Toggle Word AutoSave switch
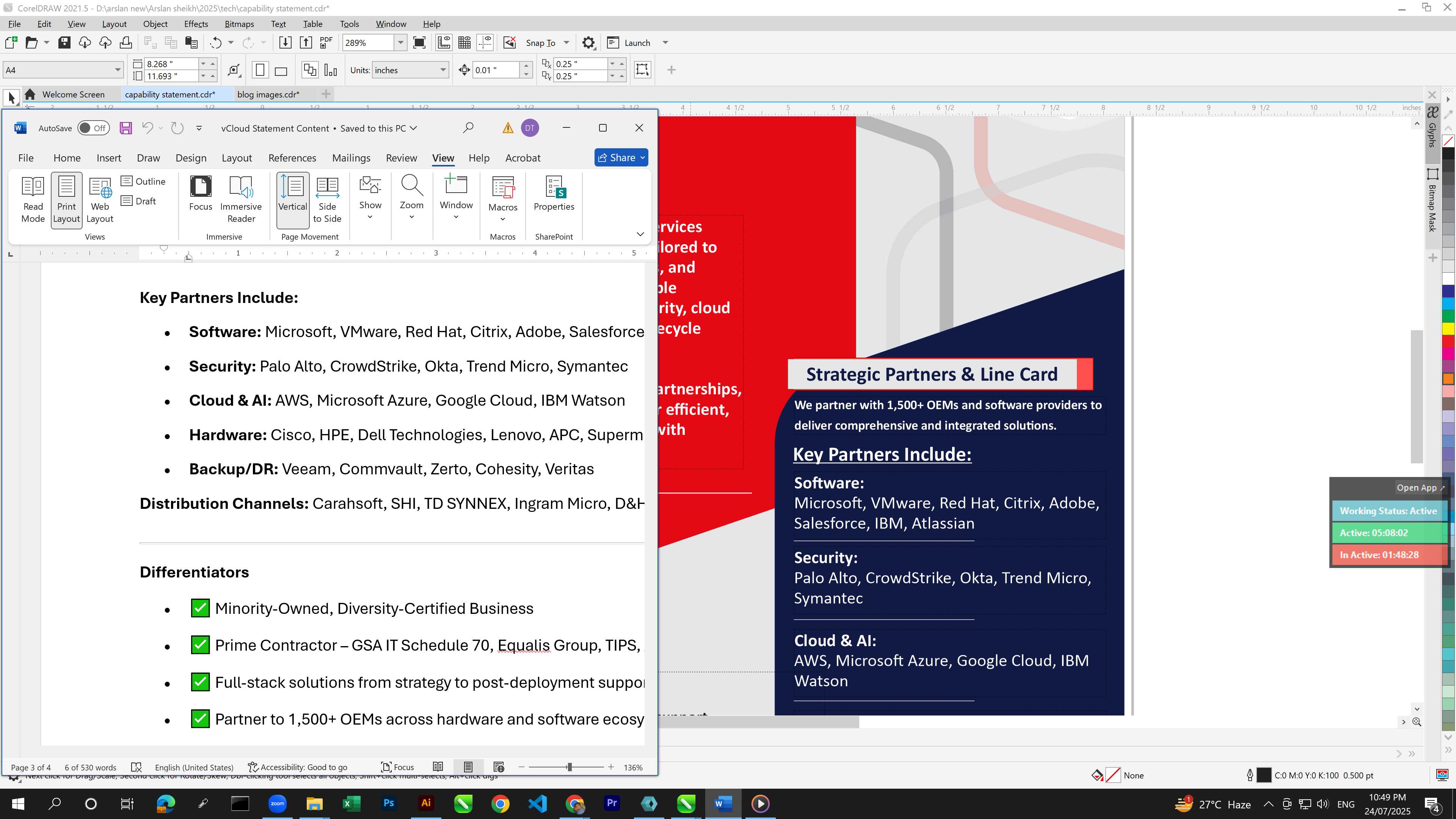 point(93,128)
